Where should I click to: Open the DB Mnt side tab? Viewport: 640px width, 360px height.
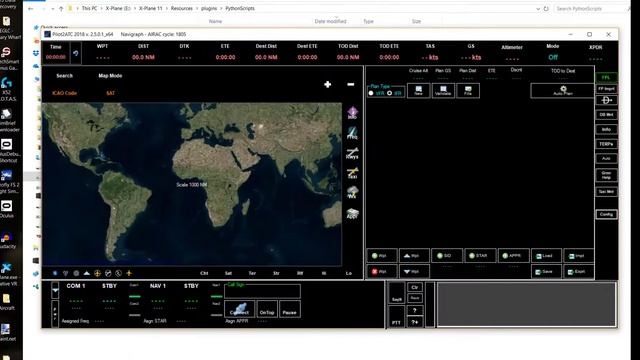pos(606,115)
